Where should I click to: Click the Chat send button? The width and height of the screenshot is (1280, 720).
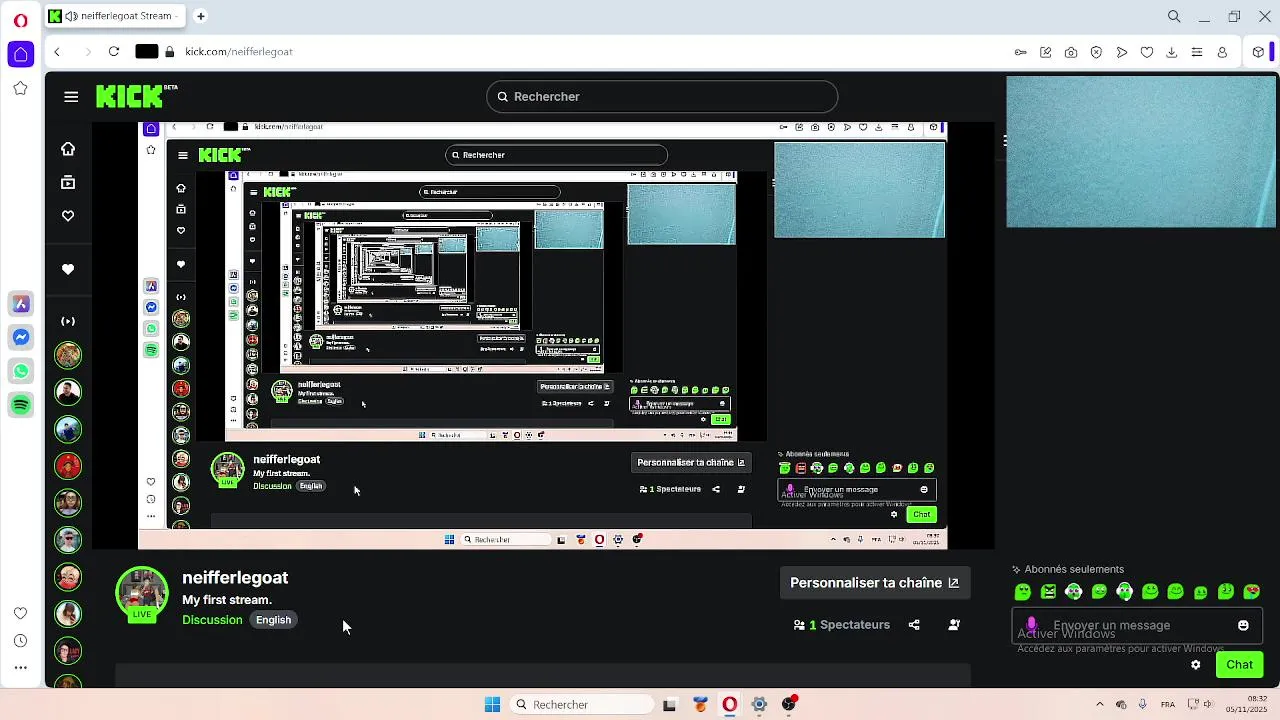point(1239,665)
